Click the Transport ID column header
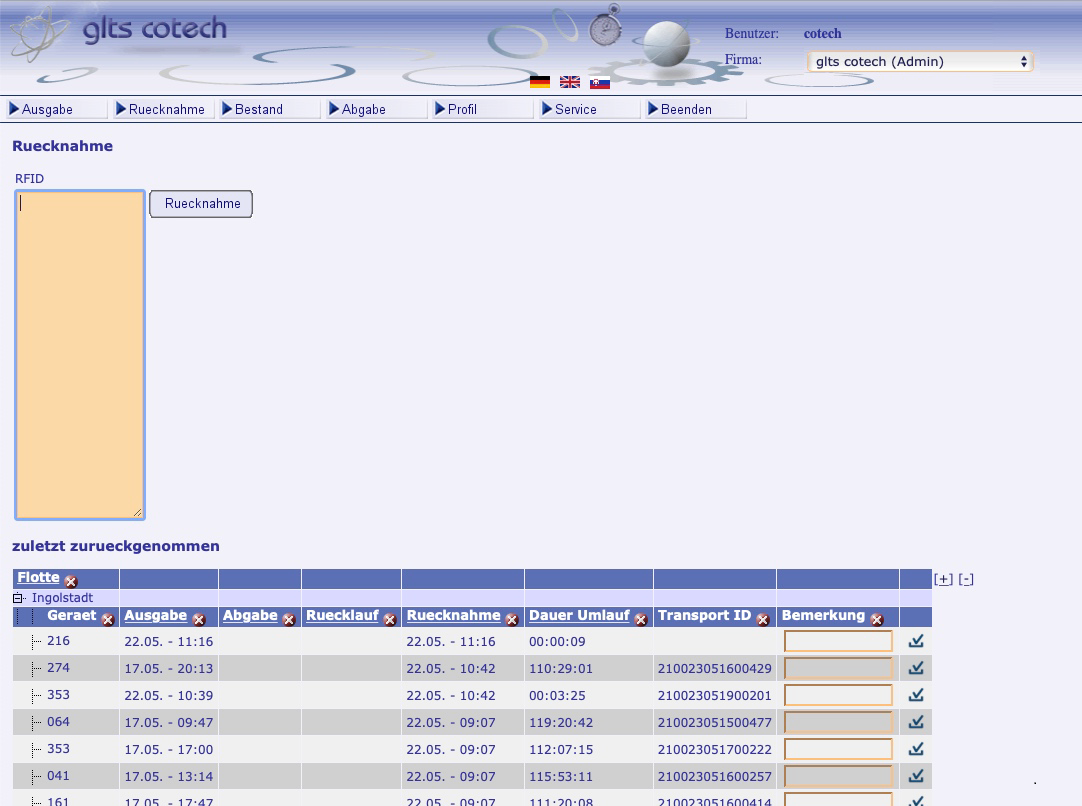Image resolution: width=1082 pixels, height=806 pixels. 704,616
